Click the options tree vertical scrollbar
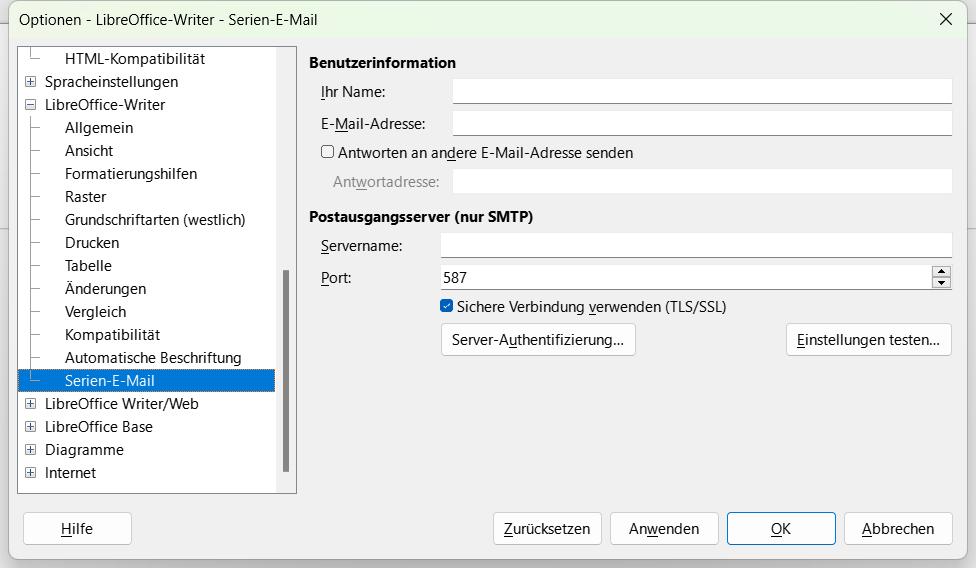The image size is (976, 568). point(286,371)
